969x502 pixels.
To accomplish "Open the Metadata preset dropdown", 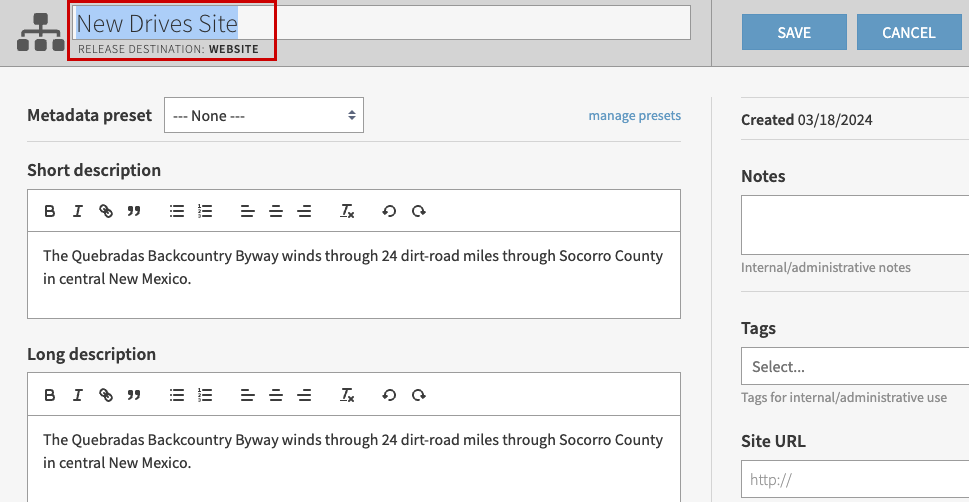I will (x=264, y=116).
